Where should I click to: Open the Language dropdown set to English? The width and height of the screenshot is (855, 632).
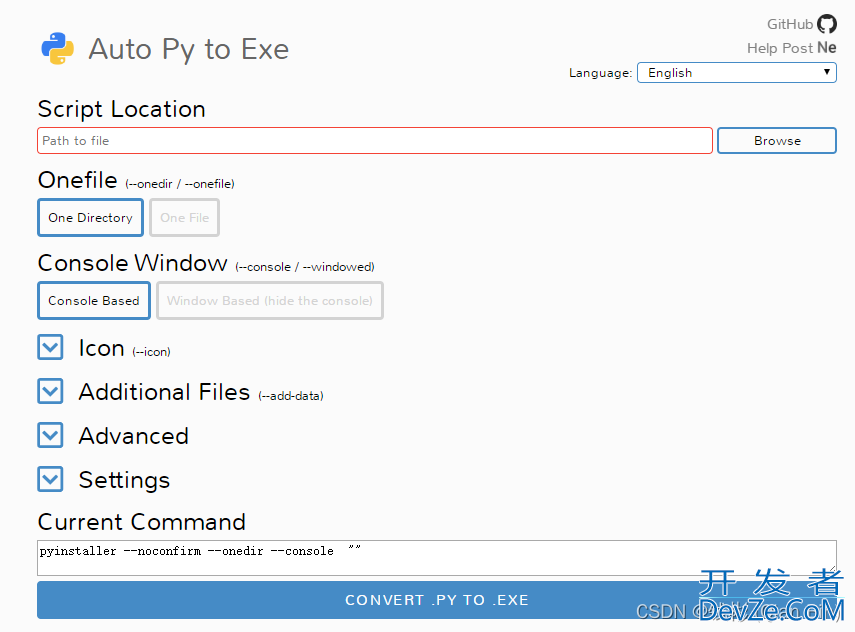click(737, 73)
